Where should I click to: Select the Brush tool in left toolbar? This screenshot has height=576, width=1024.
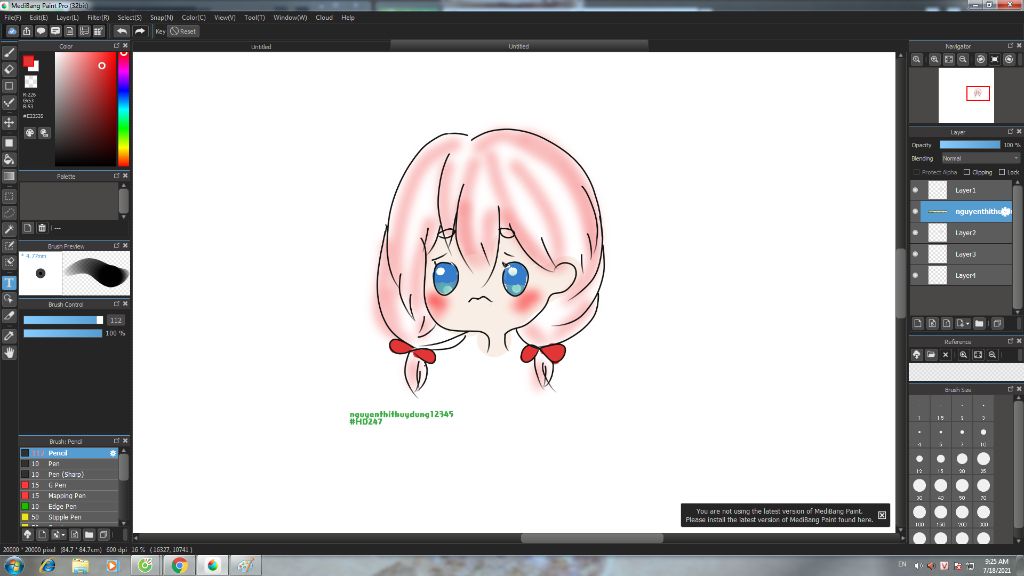point(9,53)
